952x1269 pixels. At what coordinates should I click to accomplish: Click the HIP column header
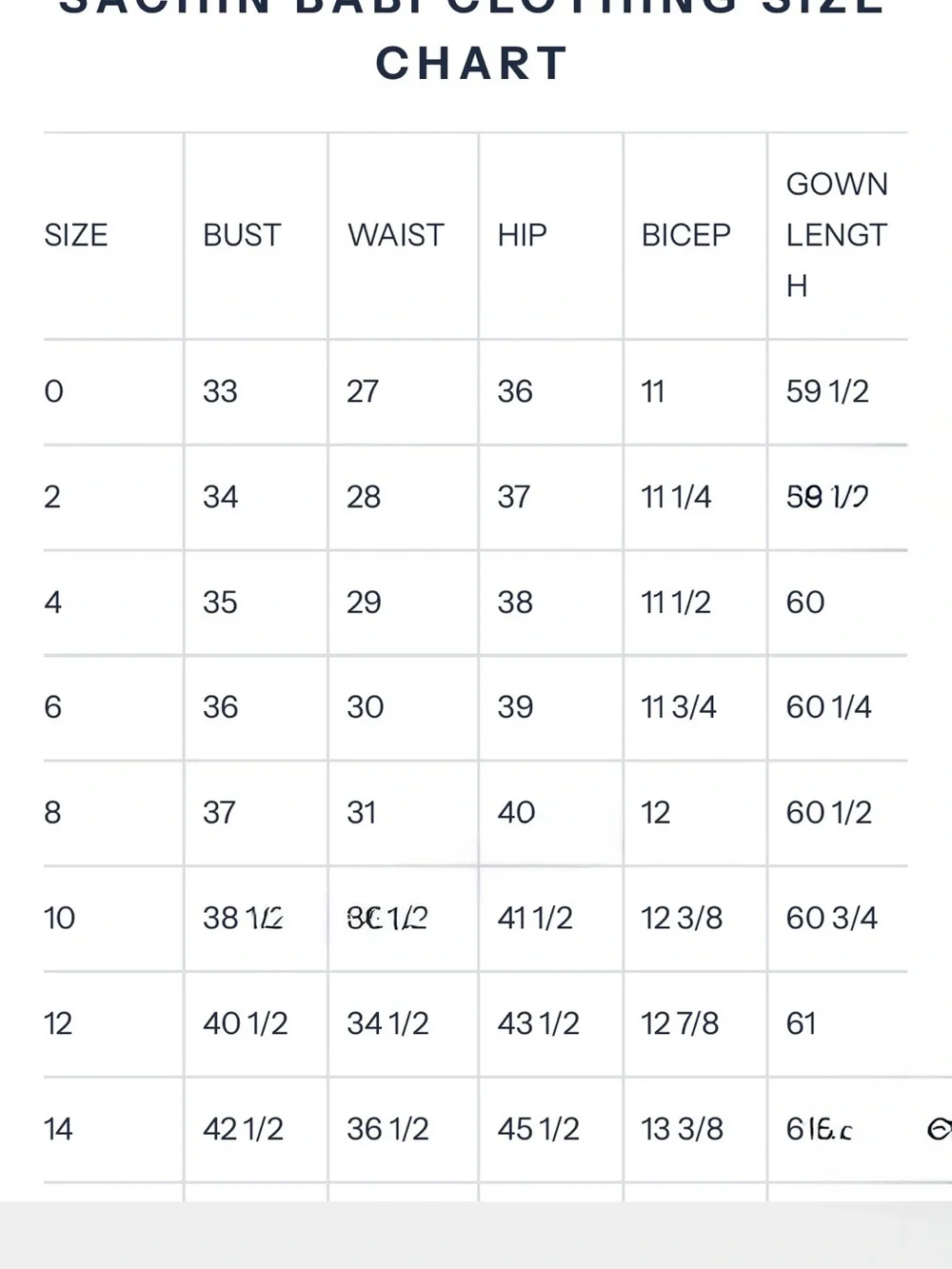pyautogui.click(x=522, y=235)
